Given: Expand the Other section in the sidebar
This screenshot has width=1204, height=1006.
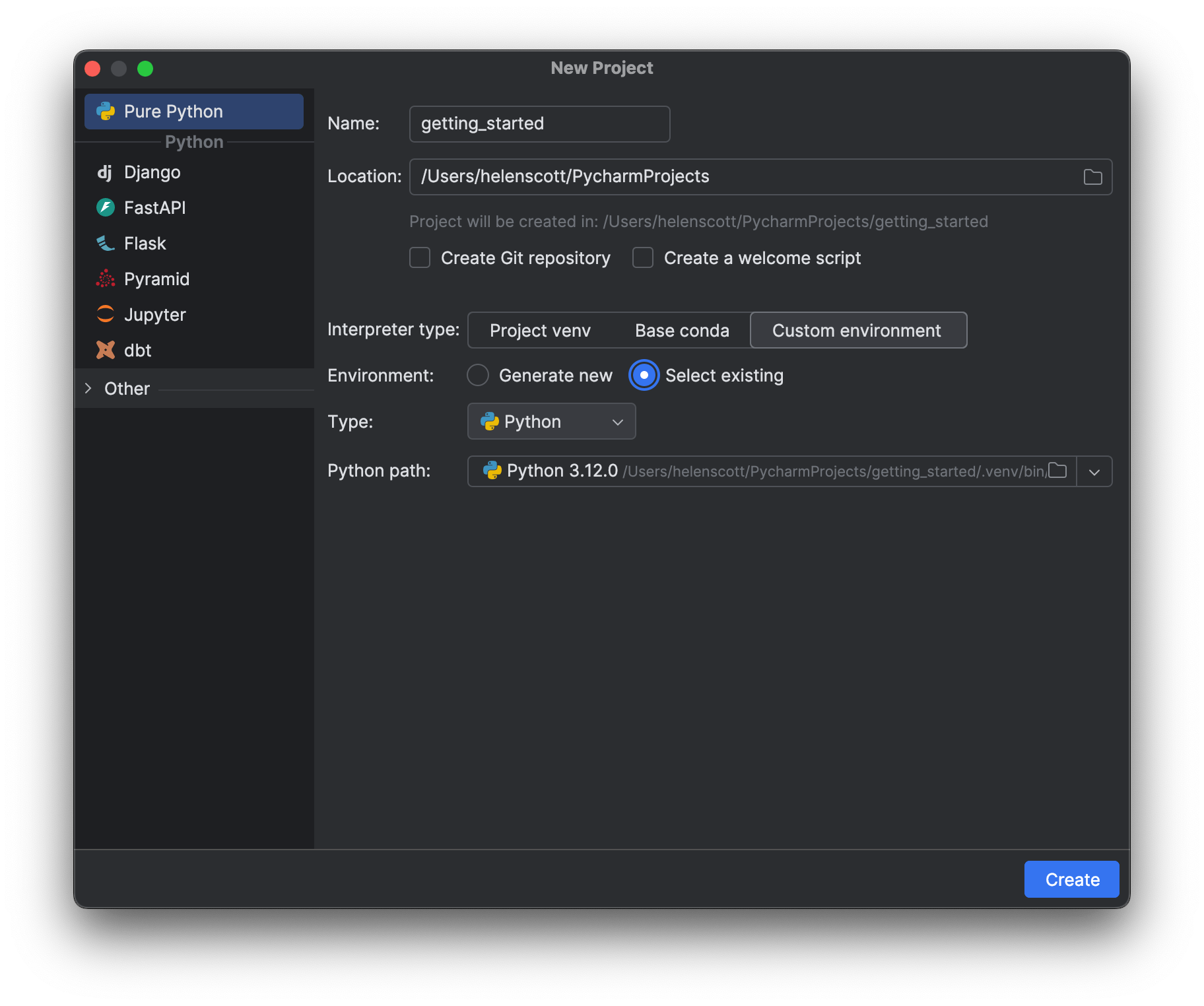Looking at the screenshot, I should tap(88, 389).
